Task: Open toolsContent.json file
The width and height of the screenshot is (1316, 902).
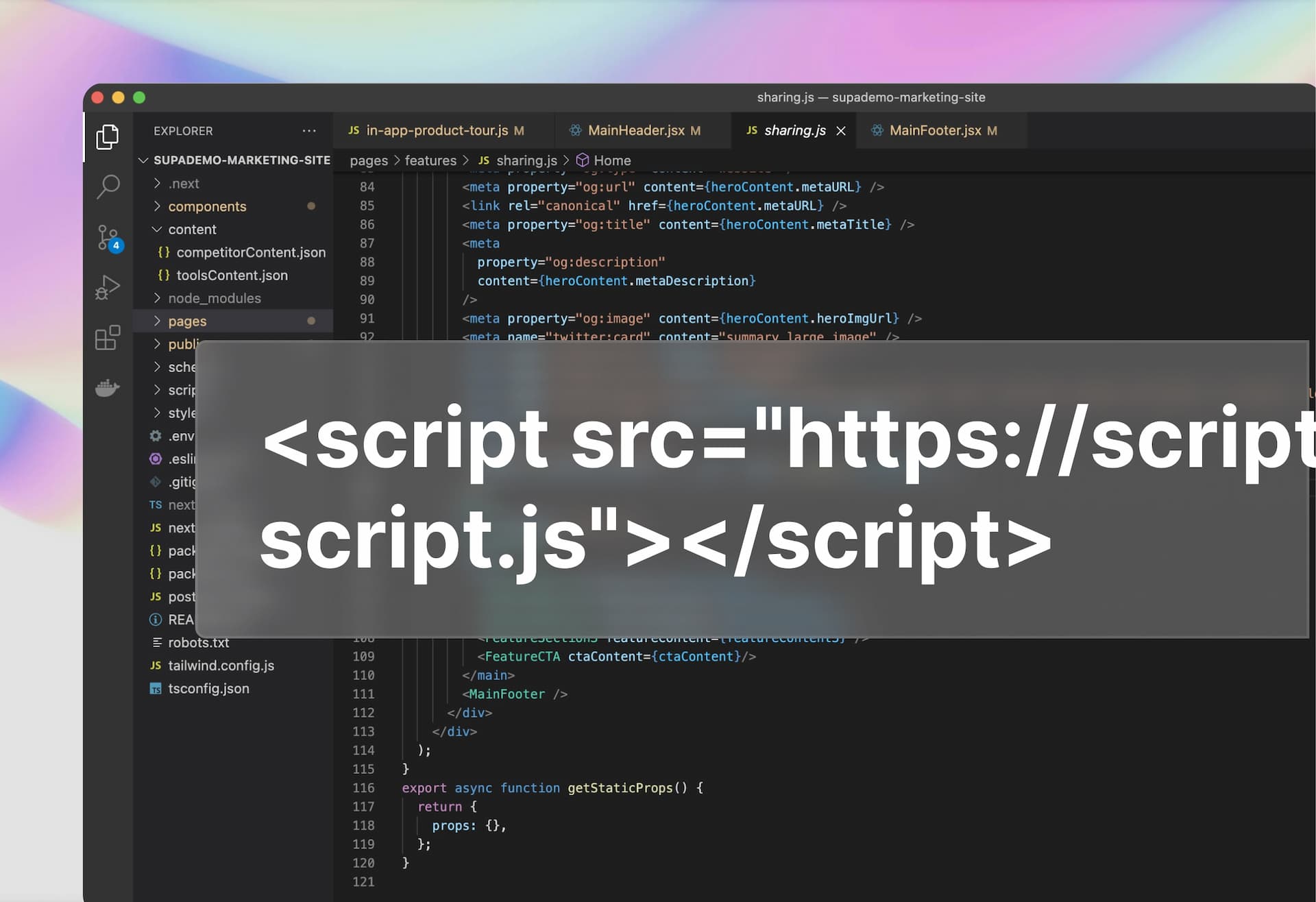Action: point(234,275)
